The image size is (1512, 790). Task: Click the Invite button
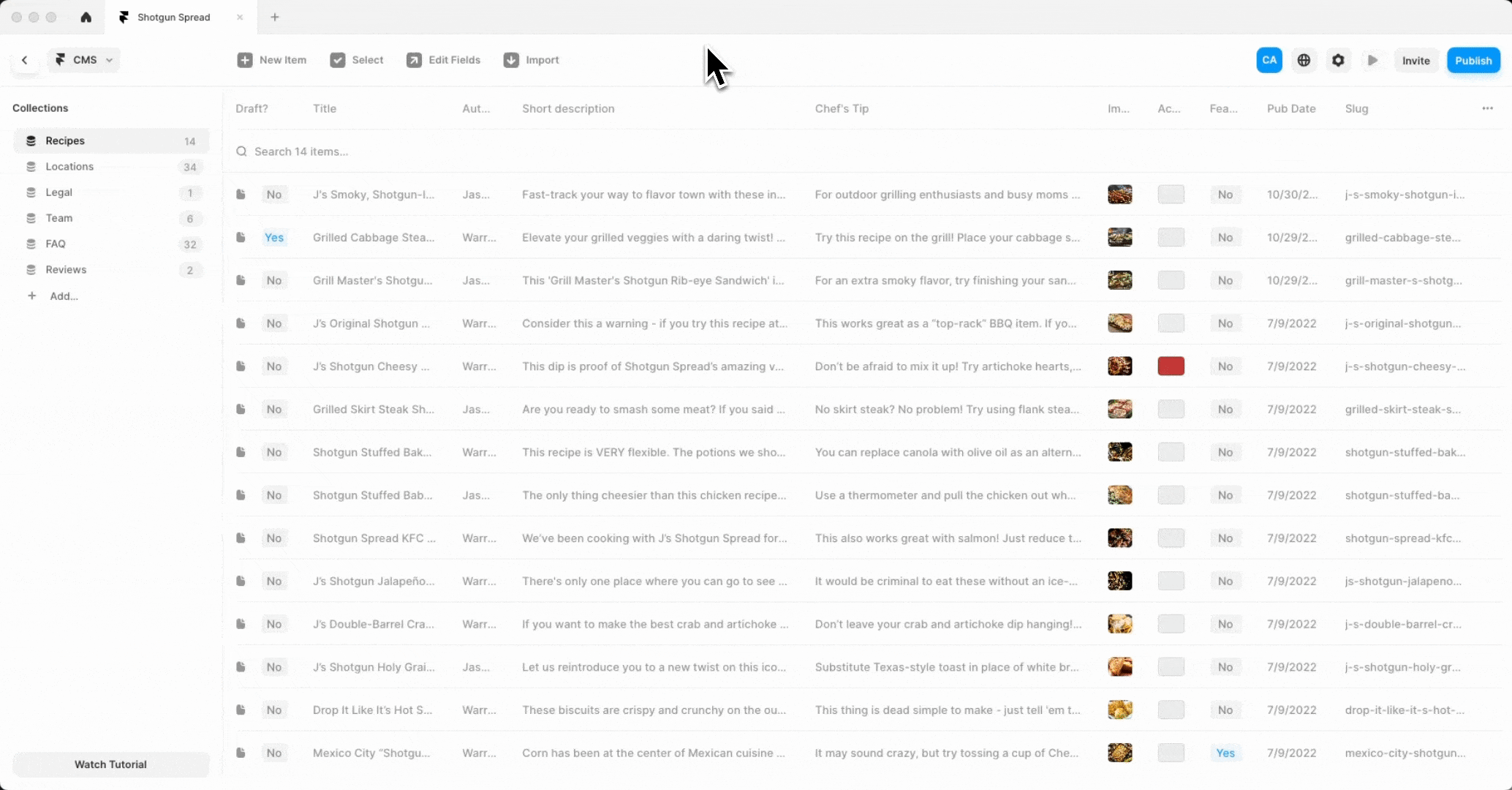pyautogui.click(x=1415, y=60)
